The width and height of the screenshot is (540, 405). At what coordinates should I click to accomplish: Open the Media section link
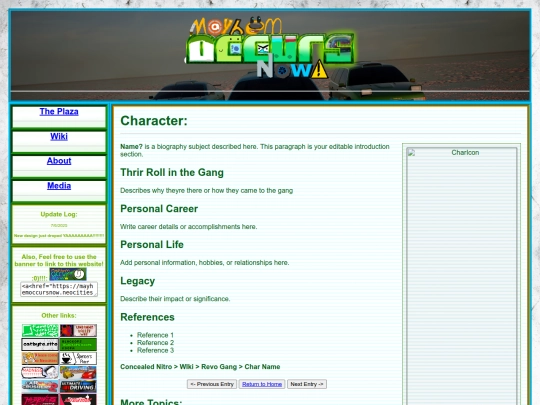click(x=59, y=186)
